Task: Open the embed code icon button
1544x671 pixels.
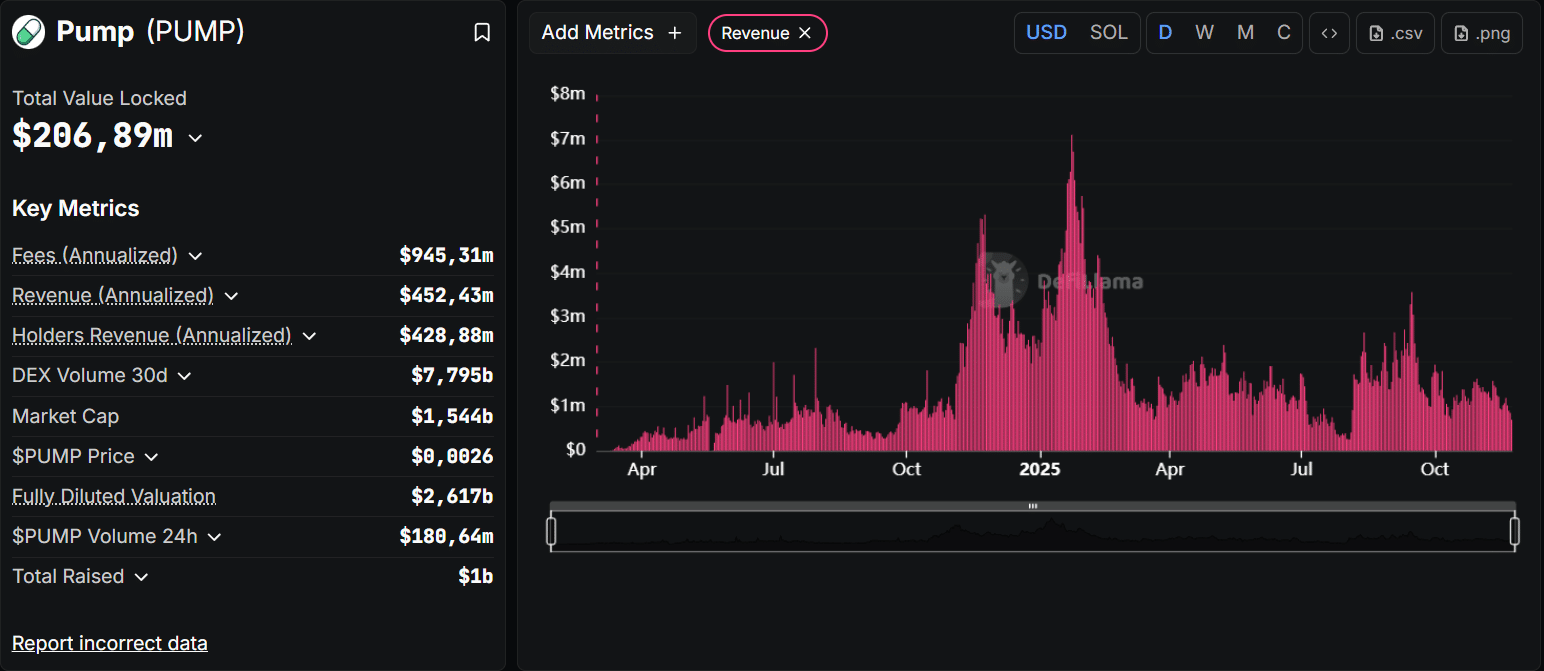Action: coord(1329,33)
